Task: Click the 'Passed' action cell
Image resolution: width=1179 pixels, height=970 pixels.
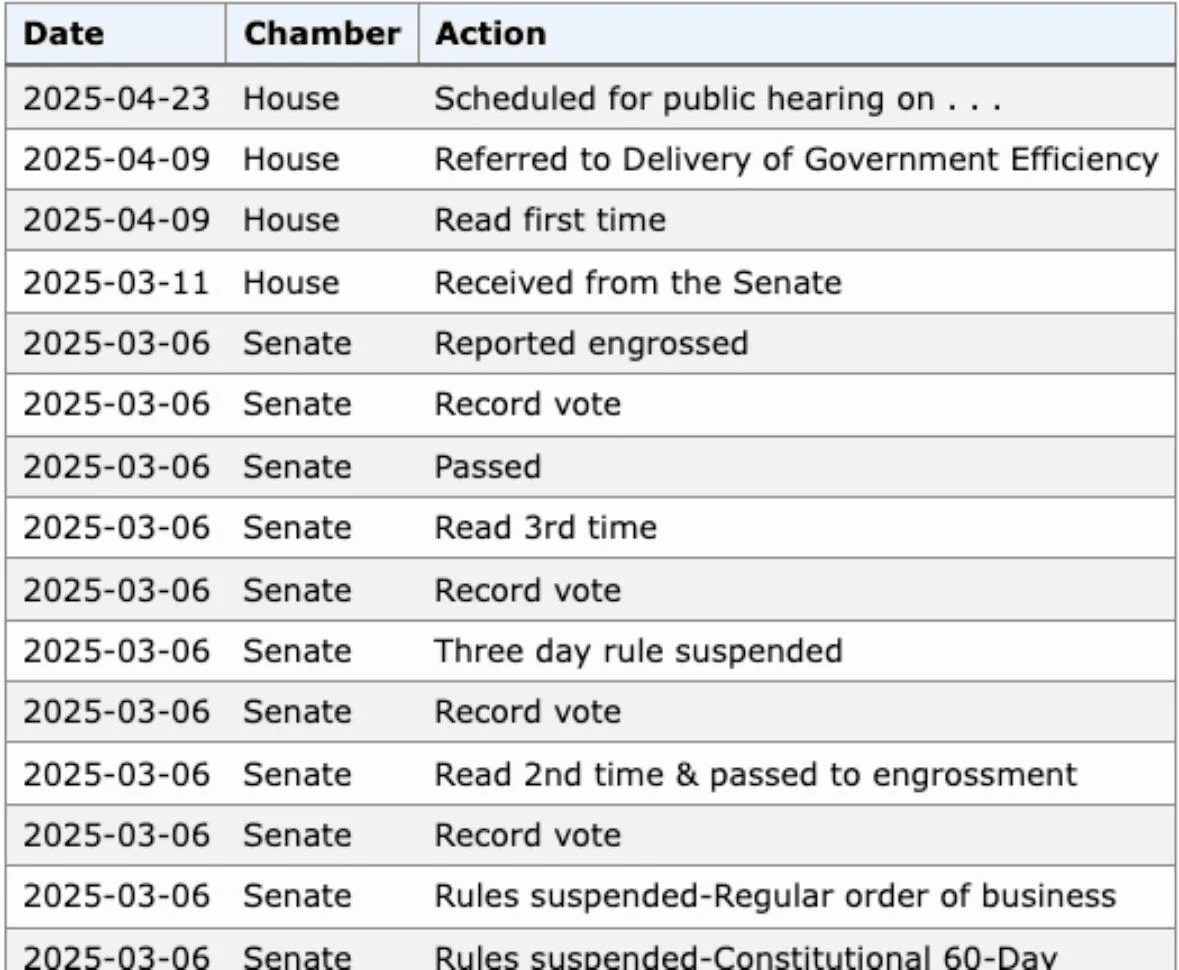Action: click(487, 466)
